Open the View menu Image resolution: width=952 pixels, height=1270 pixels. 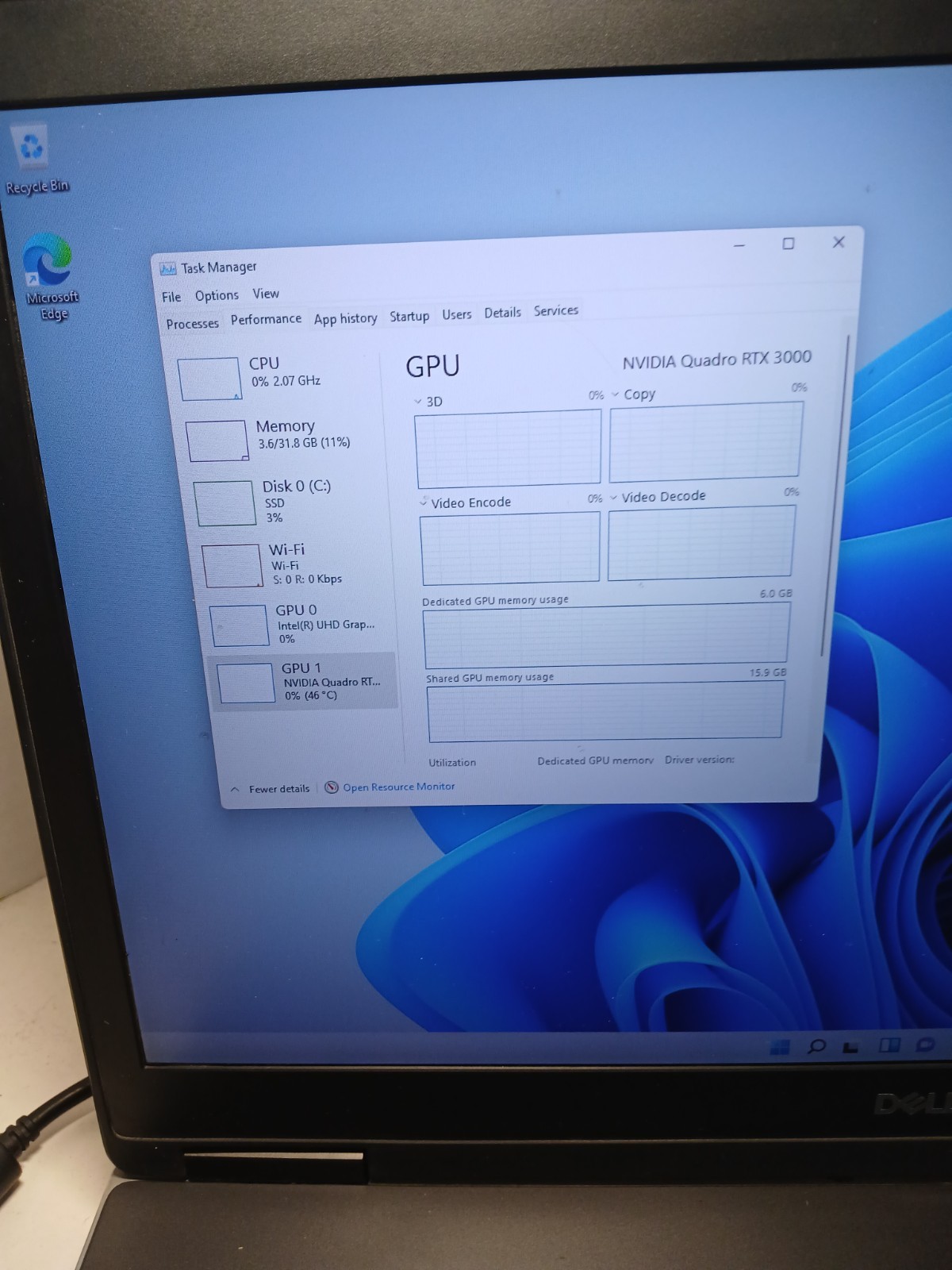click(266, 294)
